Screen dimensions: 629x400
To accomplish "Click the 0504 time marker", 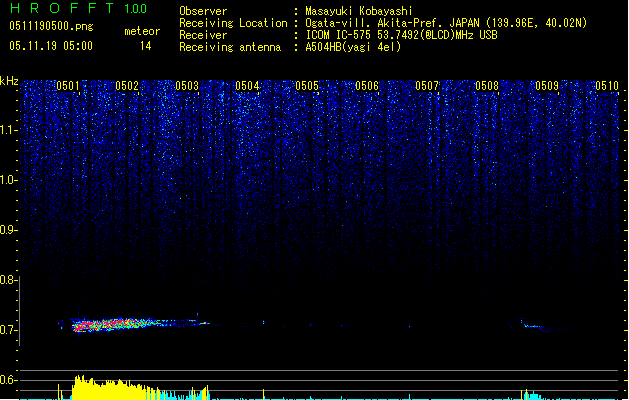I will coord(248,86).
